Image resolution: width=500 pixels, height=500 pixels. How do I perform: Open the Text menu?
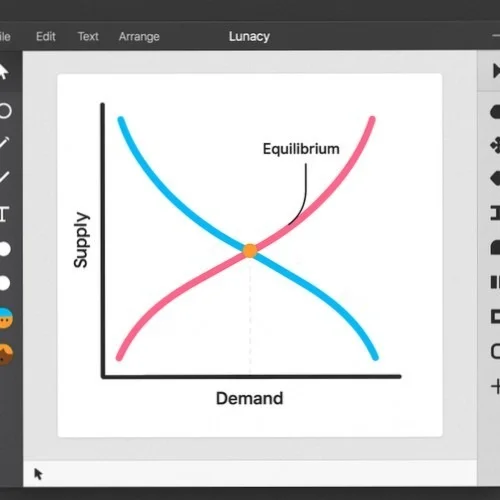coord(88,36)
